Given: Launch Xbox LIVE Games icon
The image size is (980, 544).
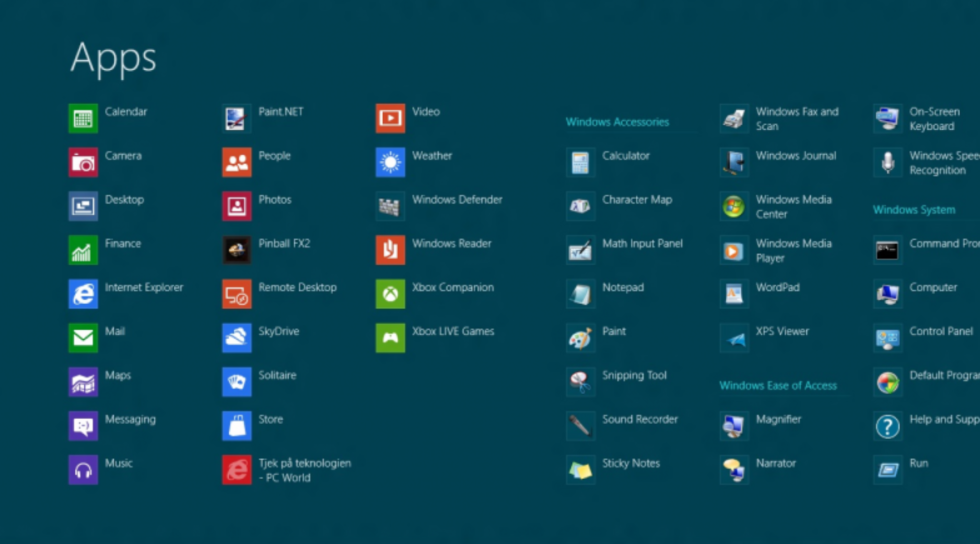Looking at the screenshot, I should coord(391,338).
